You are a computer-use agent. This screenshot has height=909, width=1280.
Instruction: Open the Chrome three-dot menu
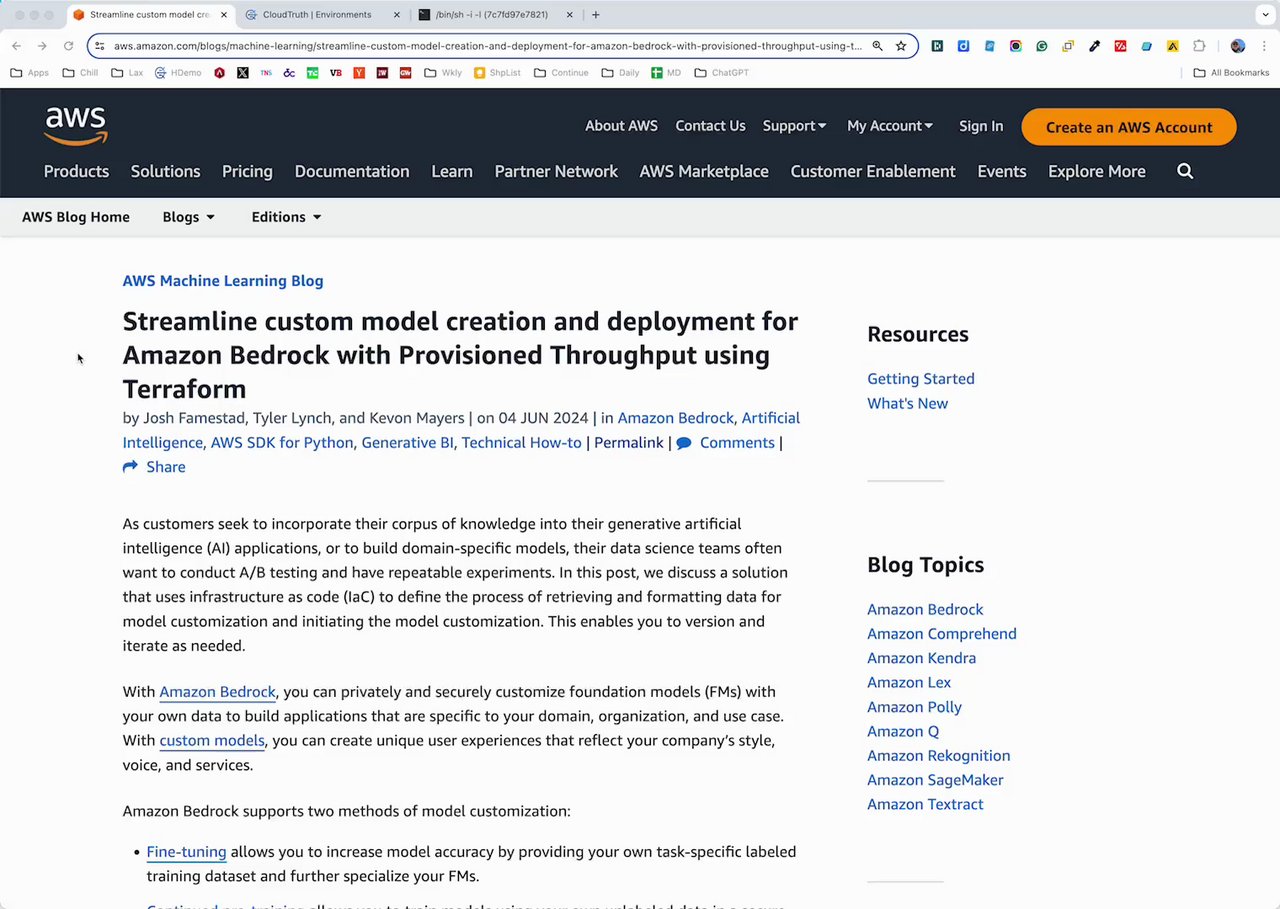1262,46
